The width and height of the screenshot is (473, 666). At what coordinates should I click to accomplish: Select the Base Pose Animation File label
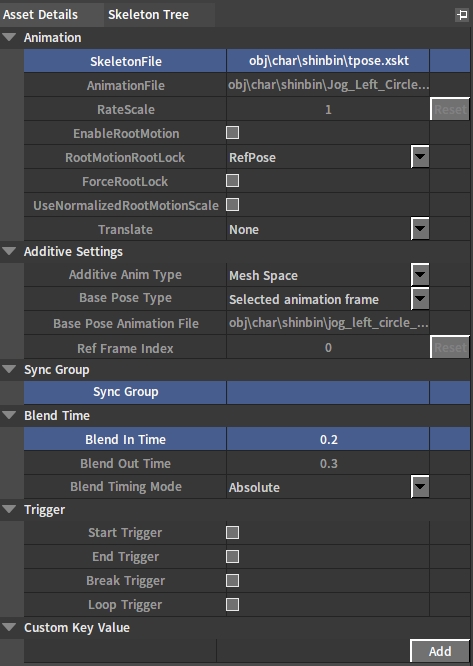pos(126,323)
